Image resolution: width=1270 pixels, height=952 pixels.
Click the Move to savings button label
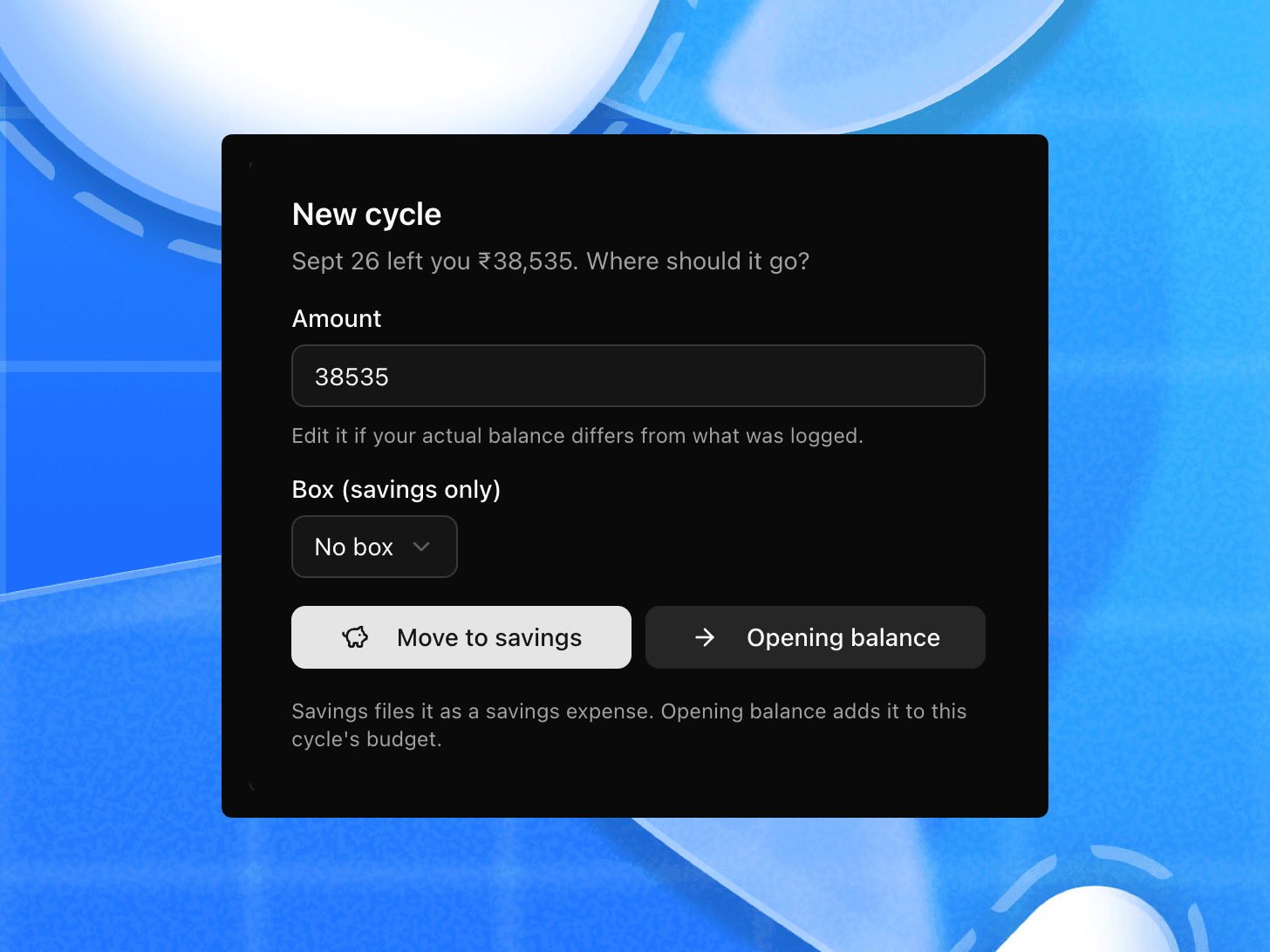coord(489,638)
